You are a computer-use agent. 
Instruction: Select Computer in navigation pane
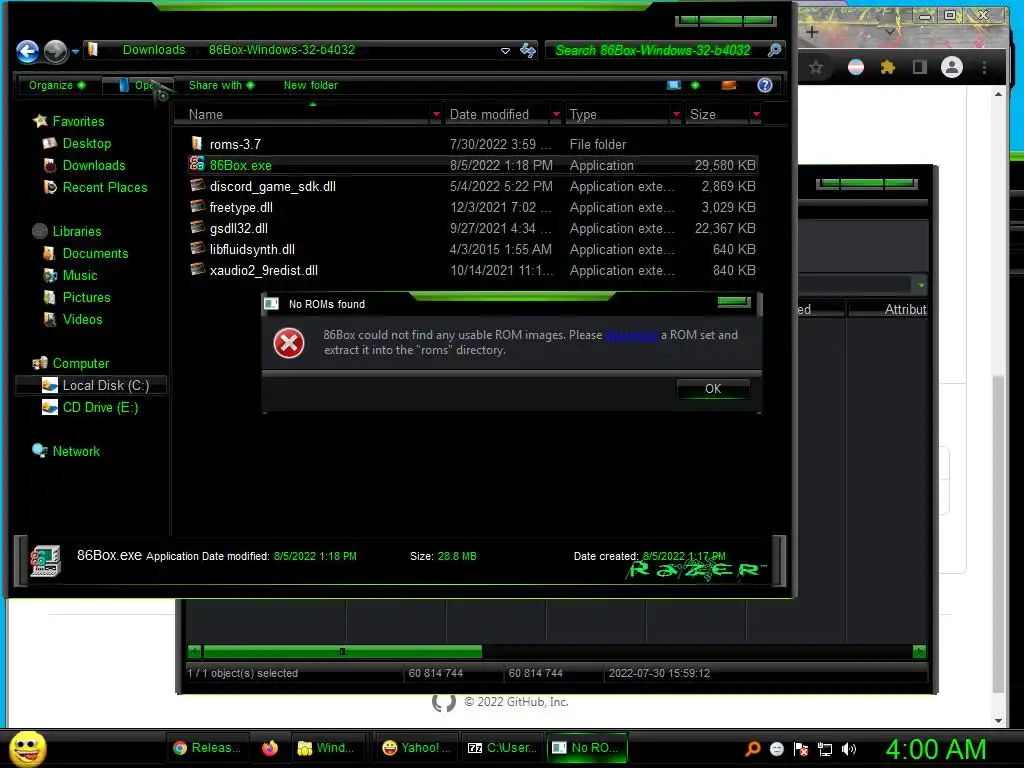71,363
